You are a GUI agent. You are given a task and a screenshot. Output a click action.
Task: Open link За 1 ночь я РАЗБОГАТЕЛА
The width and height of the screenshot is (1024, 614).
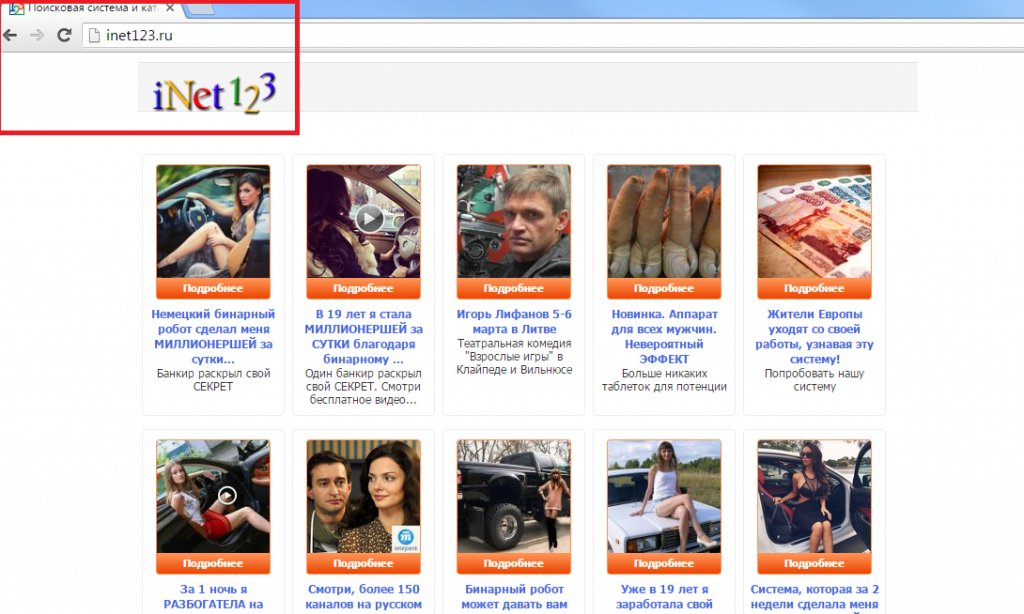[213, 597]
